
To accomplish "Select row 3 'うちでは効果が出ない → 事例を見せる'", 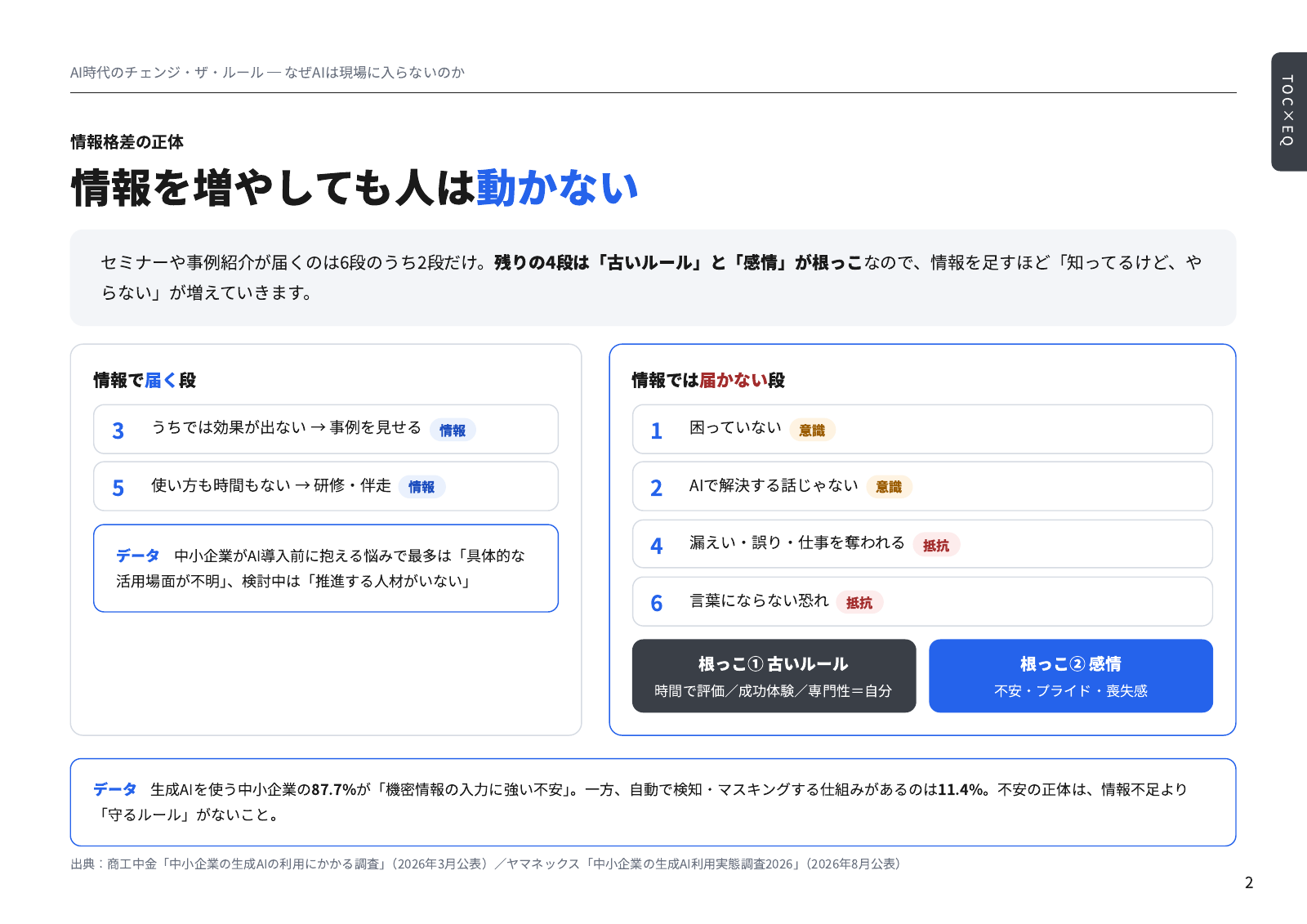I will pos(326,429).
